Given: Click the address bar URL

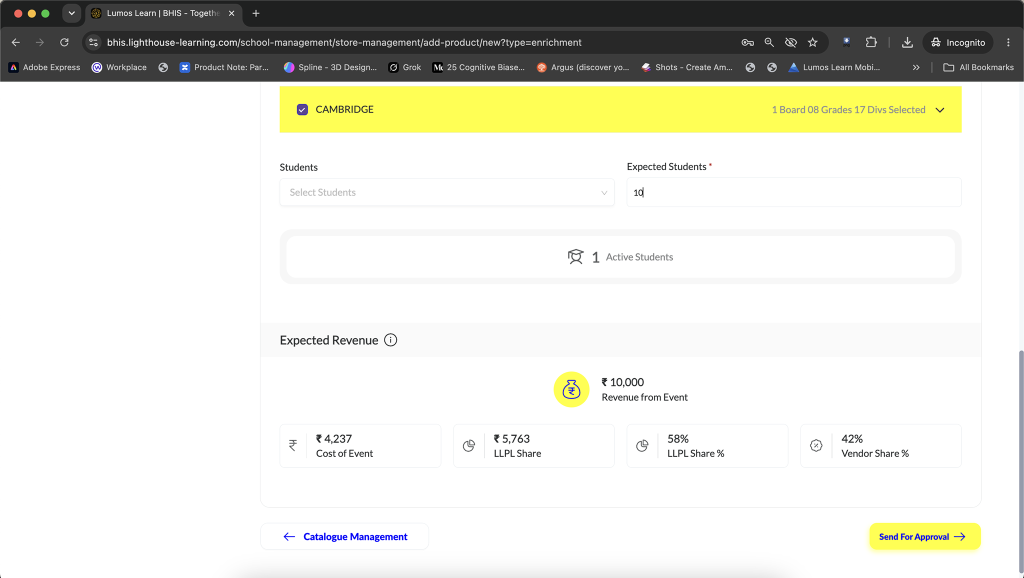Looking at the screenshot, I should (344, 42).
